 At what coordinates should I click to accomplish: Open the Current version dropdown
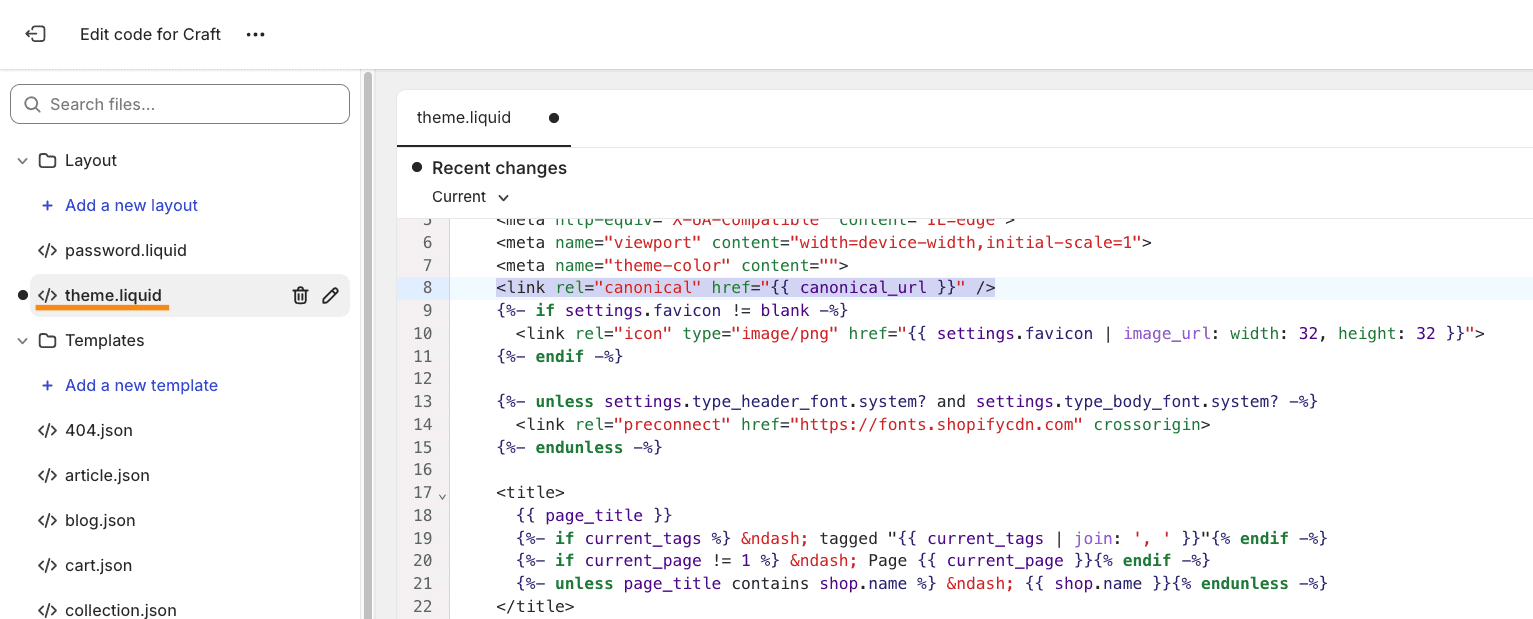point(470,196)
